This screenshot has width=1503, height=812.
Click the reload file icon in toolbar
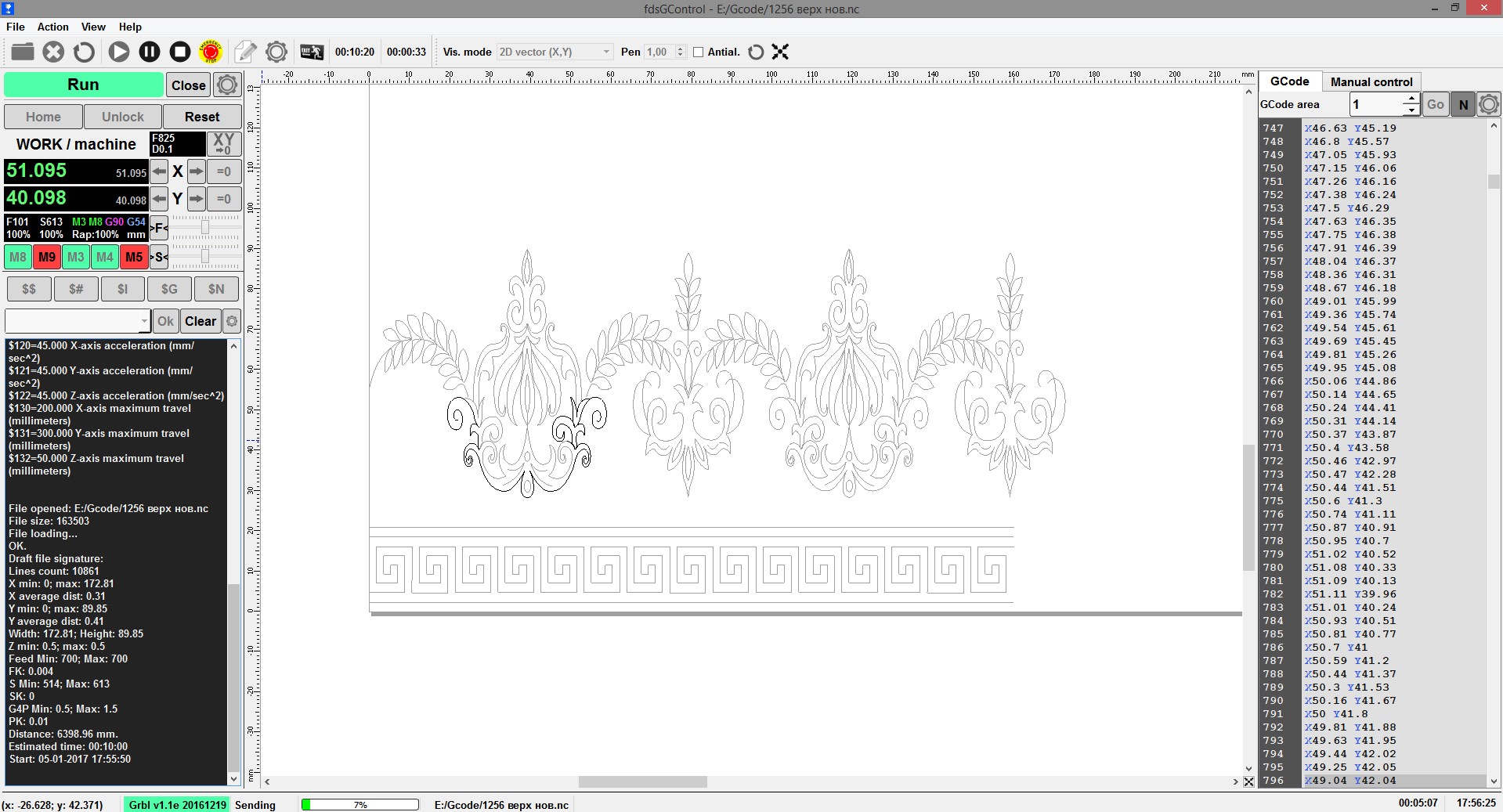click(x=84, y=52)
